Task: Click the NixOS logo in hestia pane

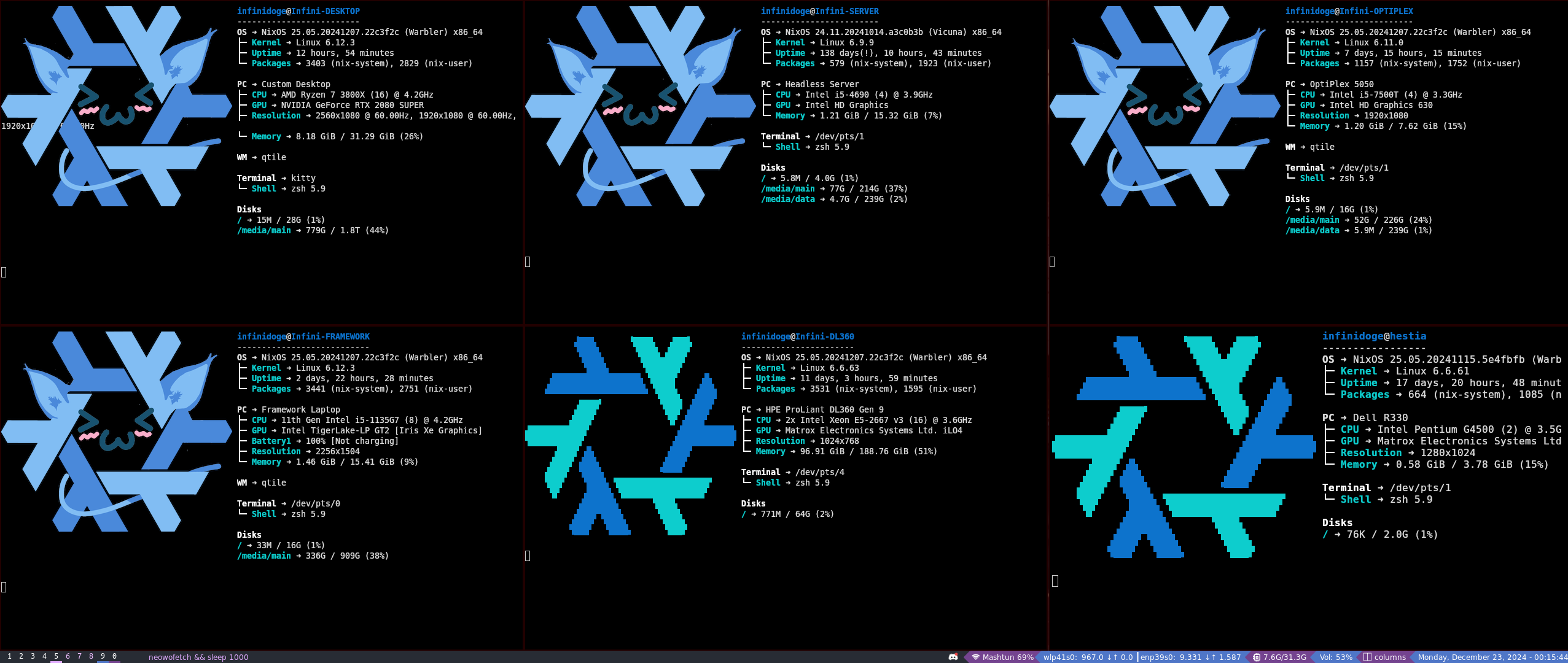Action: [x=1184, y=447]
